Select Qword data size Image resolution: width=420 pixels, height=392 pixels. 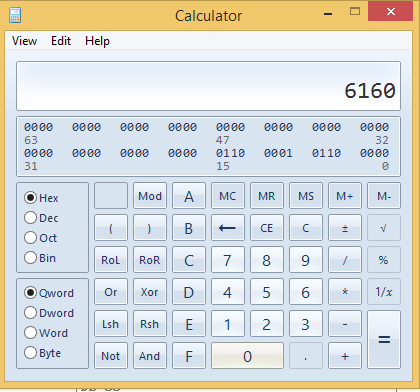pyautogui.click(x=49, y=293)
